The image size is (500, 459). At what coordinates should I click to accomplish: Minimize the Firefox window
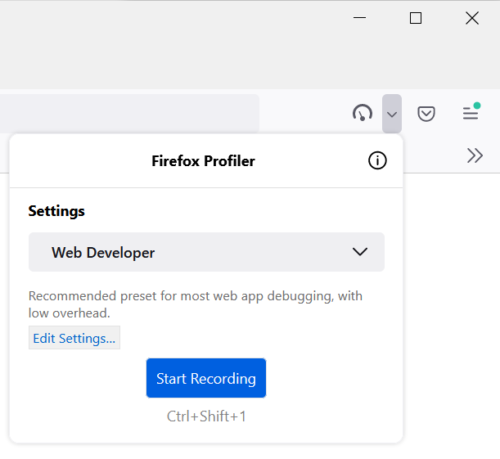point(360,18)
